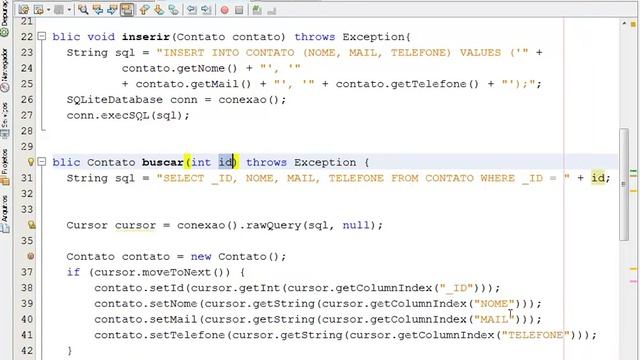The height and width of the screenshot is (360, 640).
Task: Click 'conn.execSQL(sql);' statement
Action: [x=128, y=116]
